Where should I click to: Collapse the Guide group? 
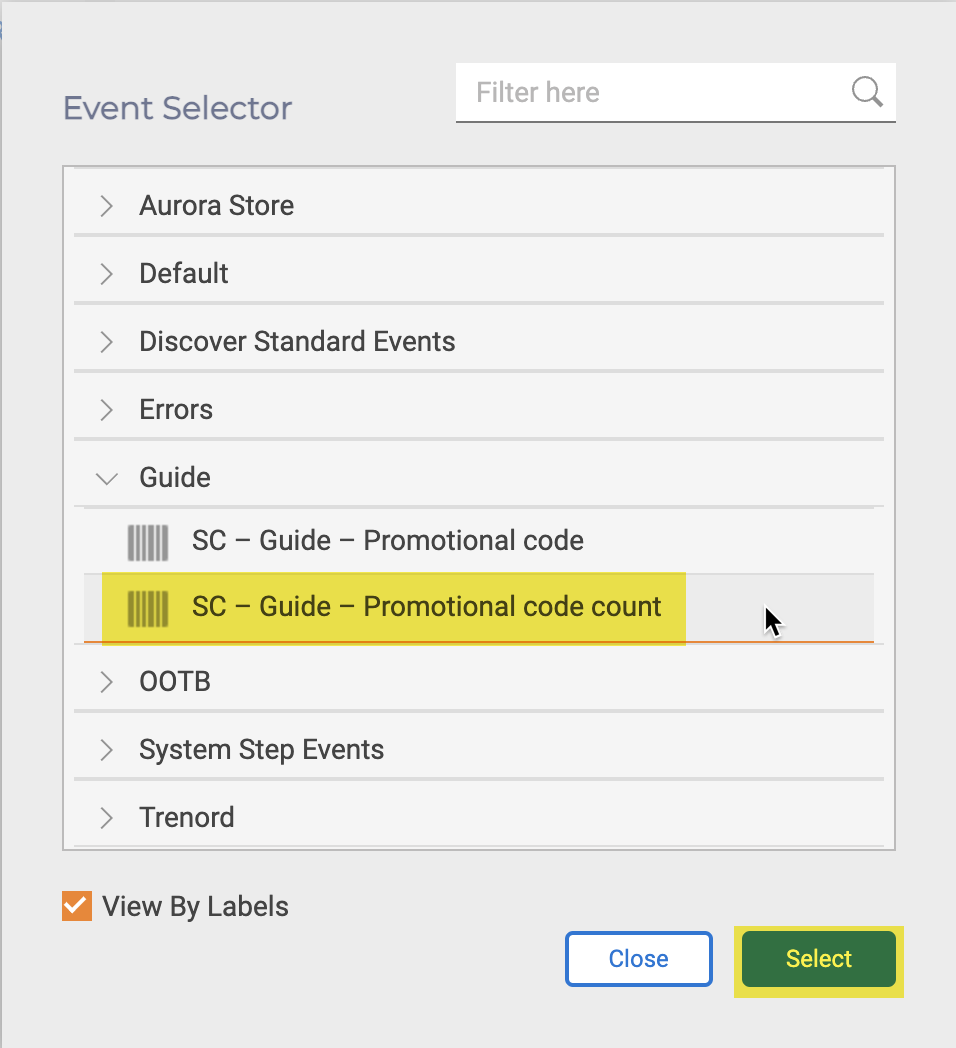(107, 478)
